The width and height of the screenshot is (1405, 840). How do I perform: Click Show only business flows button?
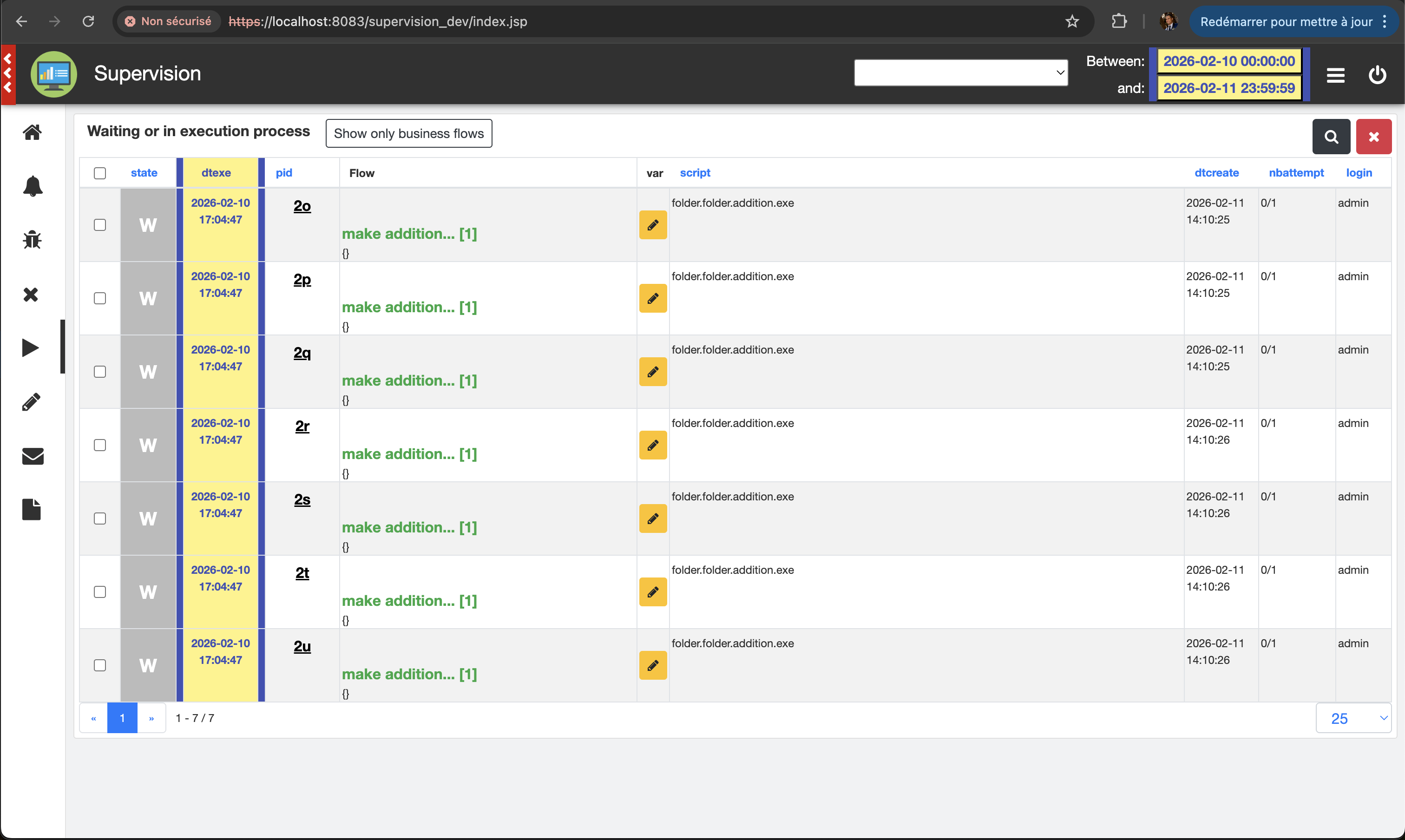pos(409,134)
